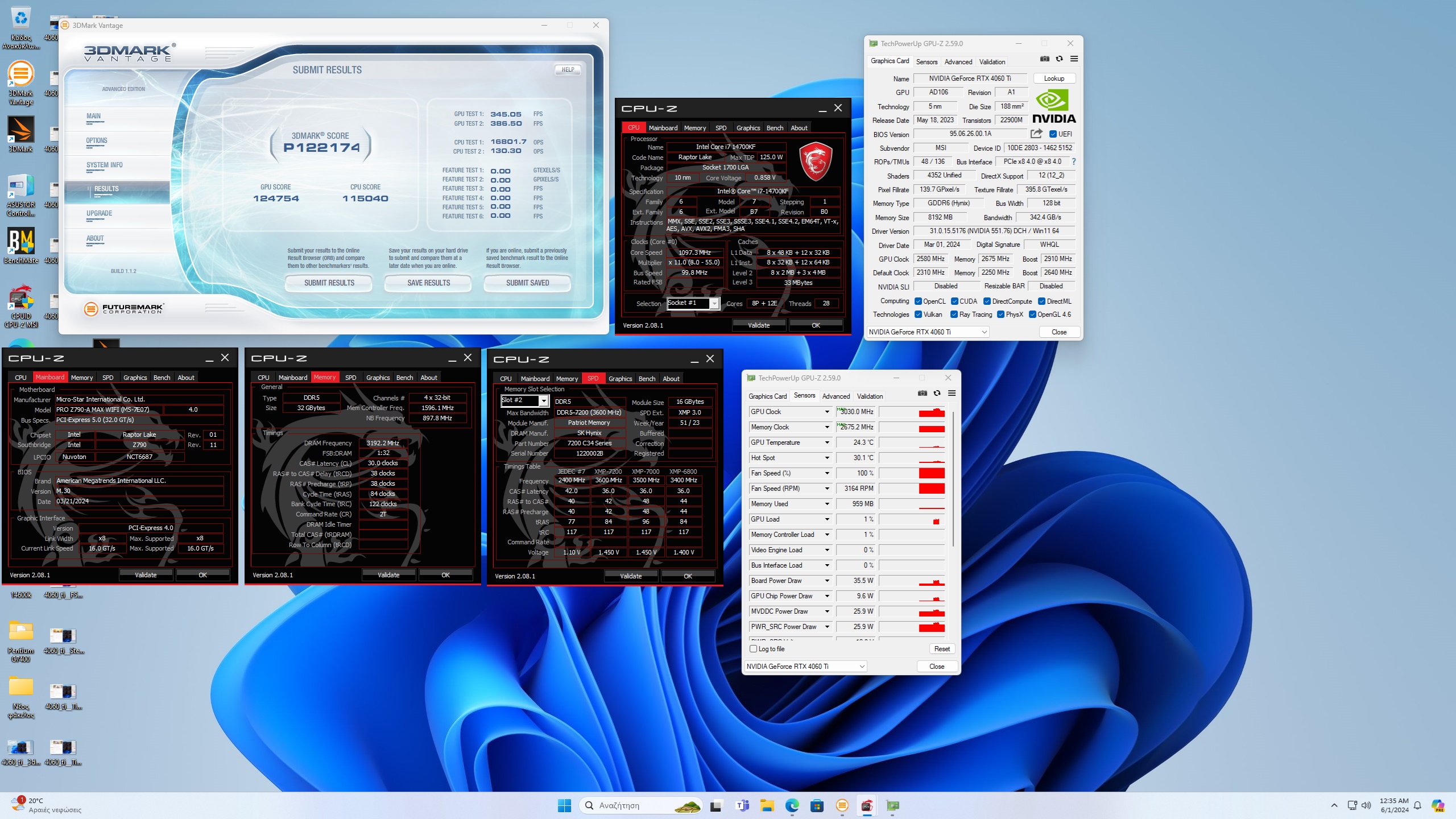The height and width of the screenshot is (819, 1456).
Task: Open Microsoft Store from the taskbar
Action: pyautogui.click(x=817, y=805)
